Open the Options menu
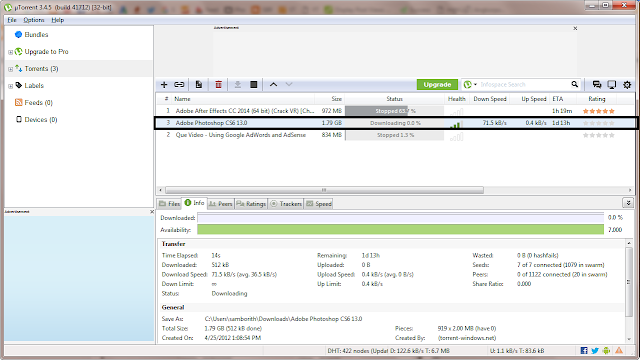The width and height of the screenshot is (640, 360). click(x=33, y=20)
